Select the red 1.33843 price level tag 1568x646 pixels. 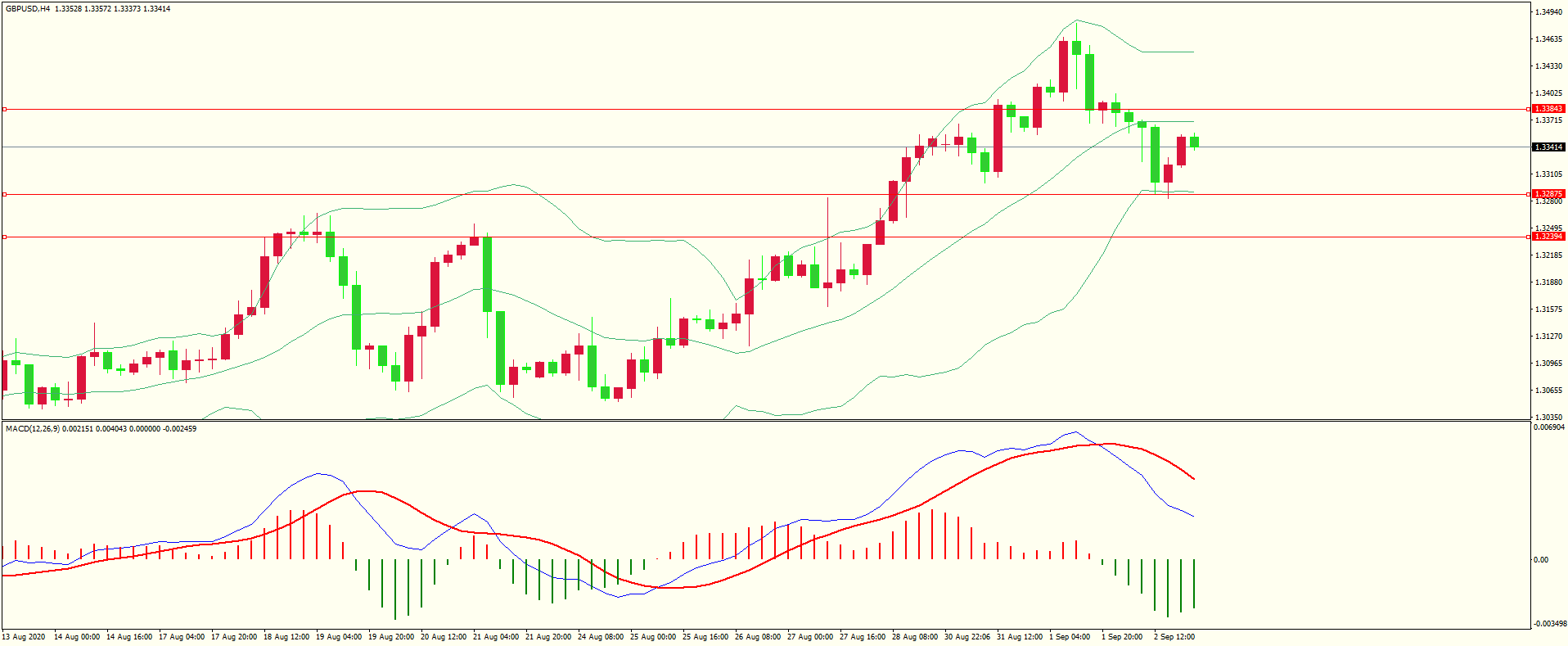pyautogui.click(x=1548, y=109)
